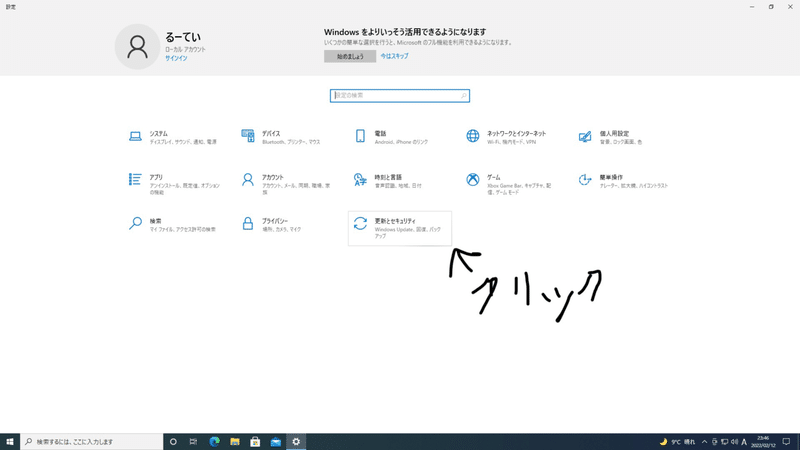This screenshot has height=450, width=800.
Task: Focus the 設定の検索 search field
Action: click(x=399, y=95)
